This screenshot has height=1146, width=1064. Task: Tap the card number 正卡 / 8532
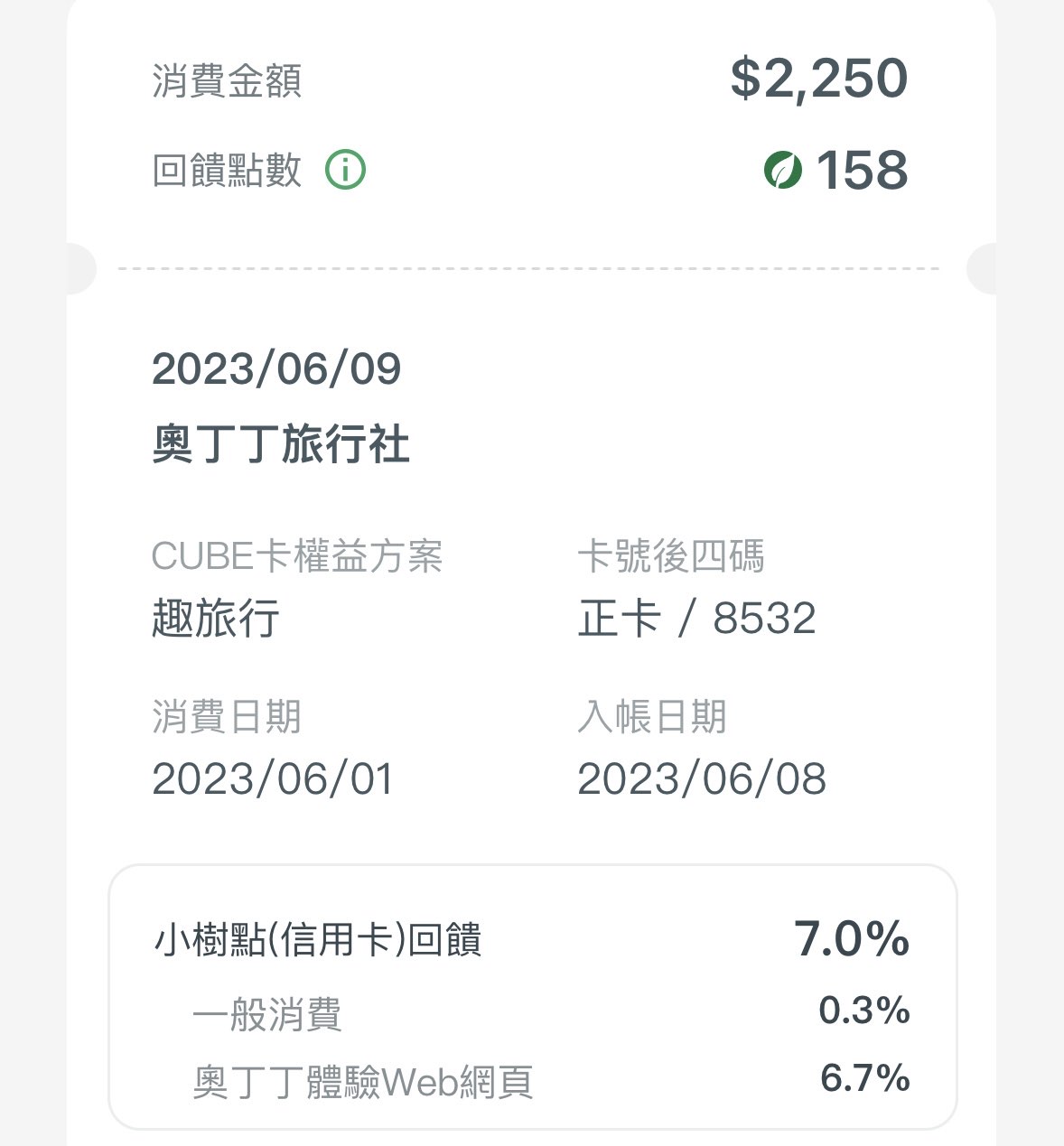696,619
